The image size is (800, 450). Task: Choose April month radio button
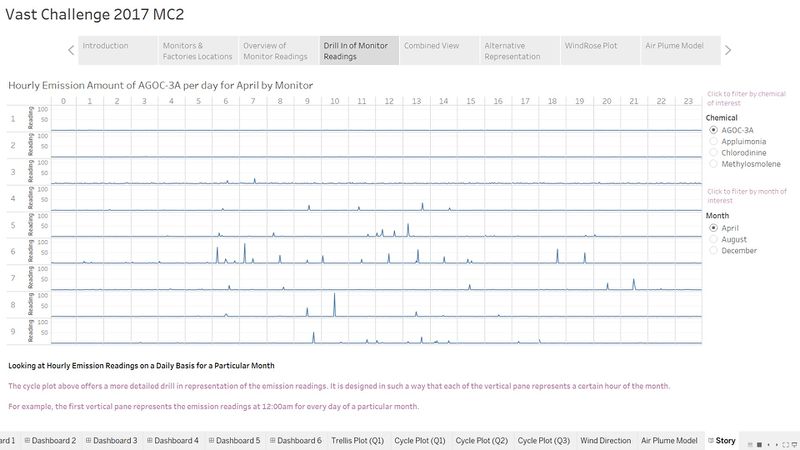tap(714, 228)
